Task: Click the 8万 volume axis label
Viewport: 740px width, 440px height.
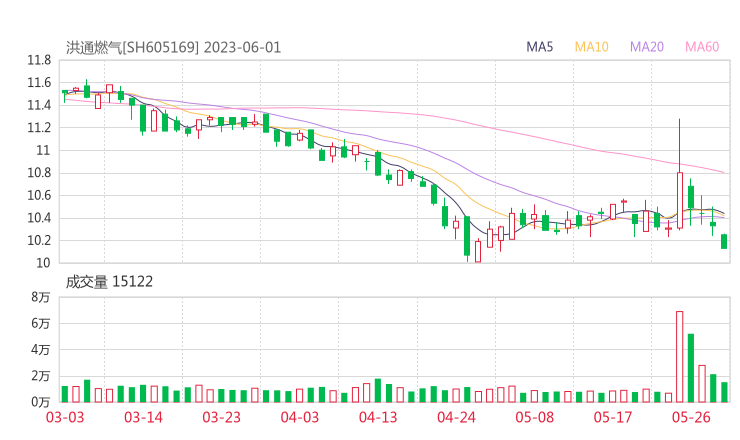Action: (41, 297)
